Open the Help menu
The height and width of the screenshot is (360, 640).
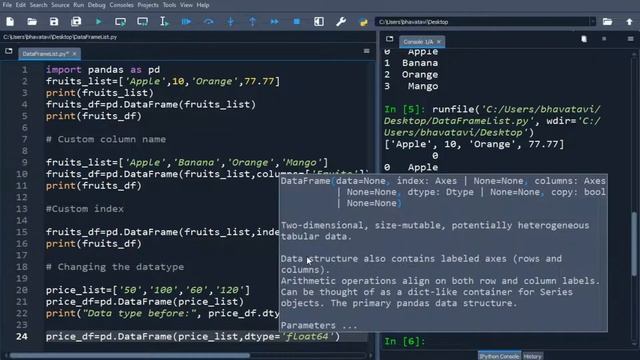click(203, 5)
